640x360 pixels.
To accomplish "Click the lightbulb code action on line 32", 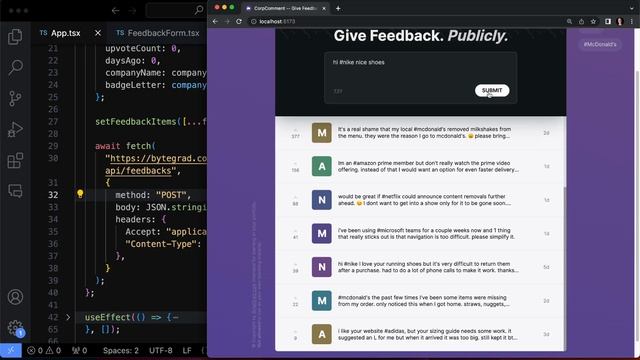I will pyautogui.click(x=80, y=194).
